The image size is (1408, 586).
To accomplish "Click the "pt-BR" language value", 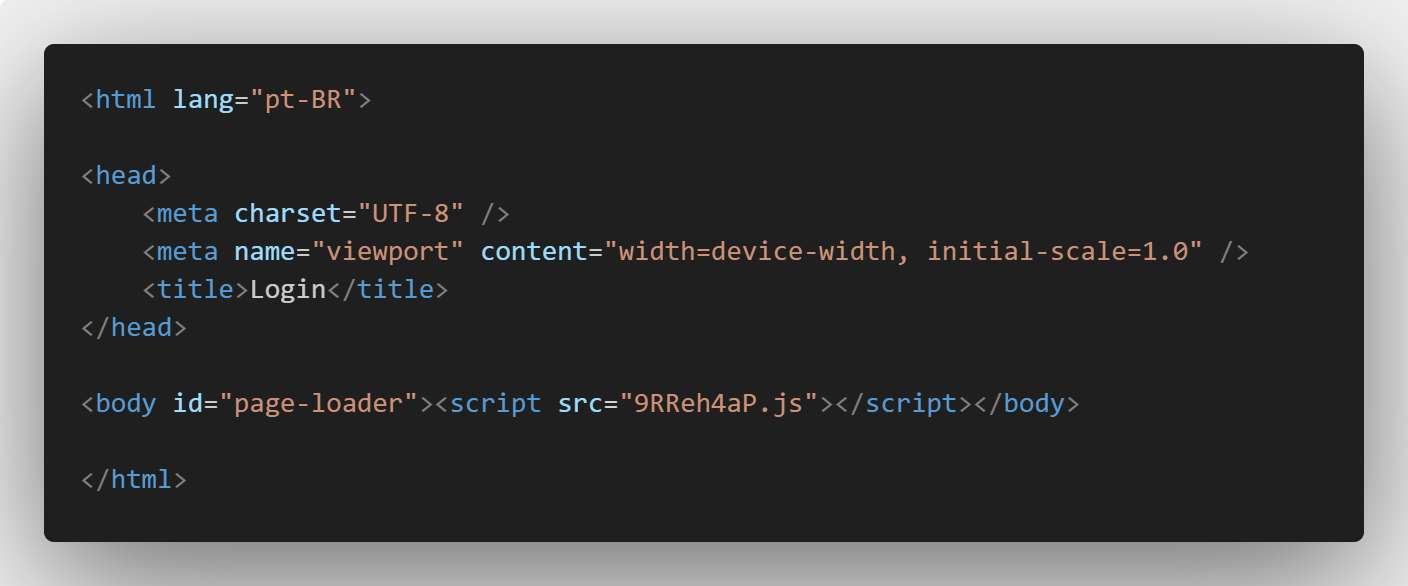I will pyautogui.click(x=303, y=100).
